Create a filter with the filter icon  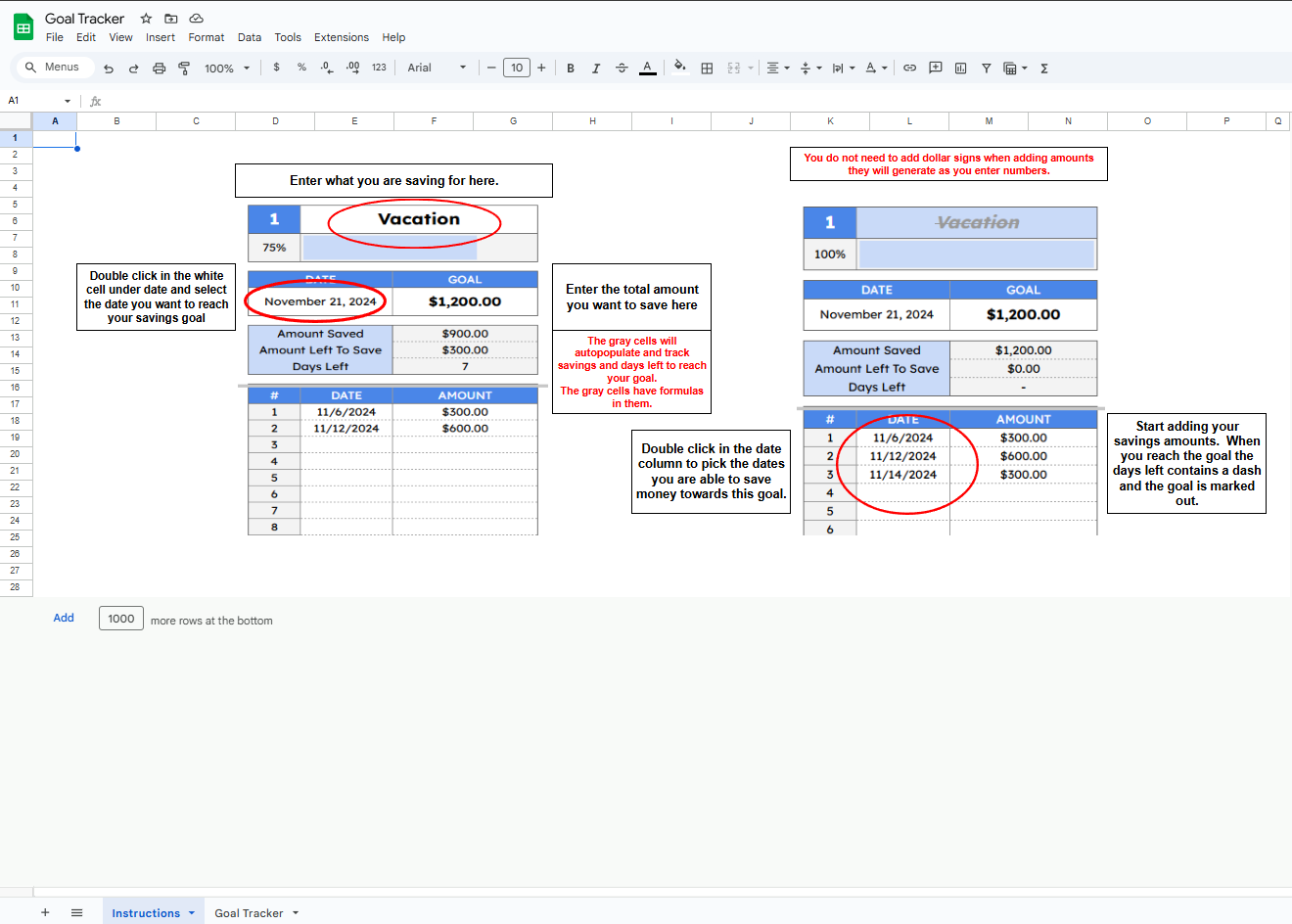[x=986, y=68]
